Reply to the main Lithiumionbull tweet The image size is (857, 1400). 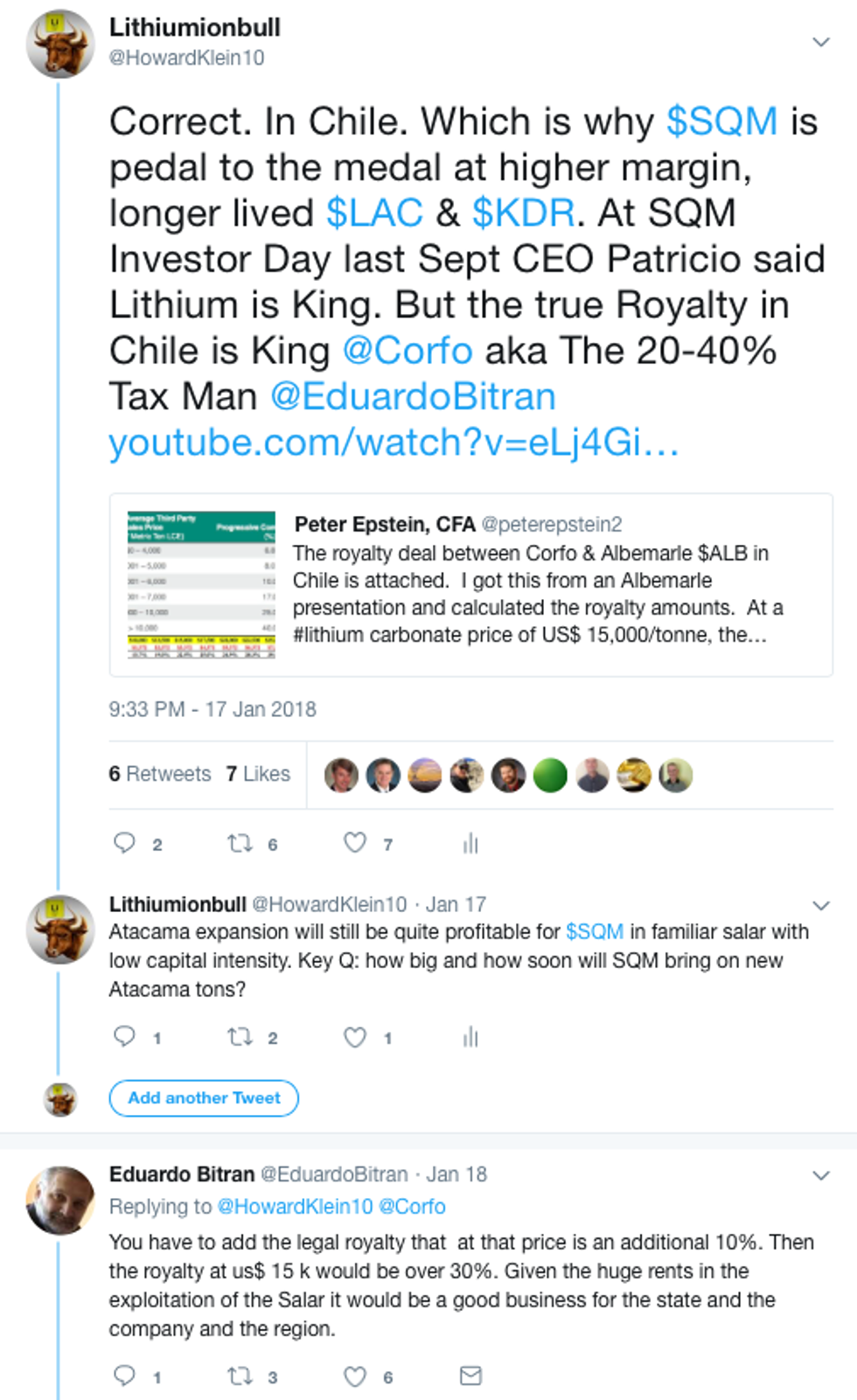point(125,842)
